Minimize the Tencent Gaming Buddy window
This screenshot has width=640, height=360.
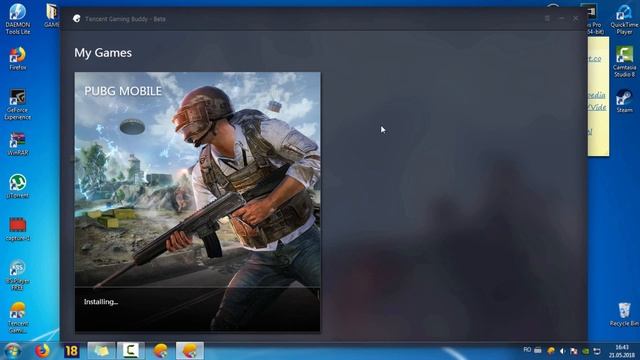[x=562, y=19]
